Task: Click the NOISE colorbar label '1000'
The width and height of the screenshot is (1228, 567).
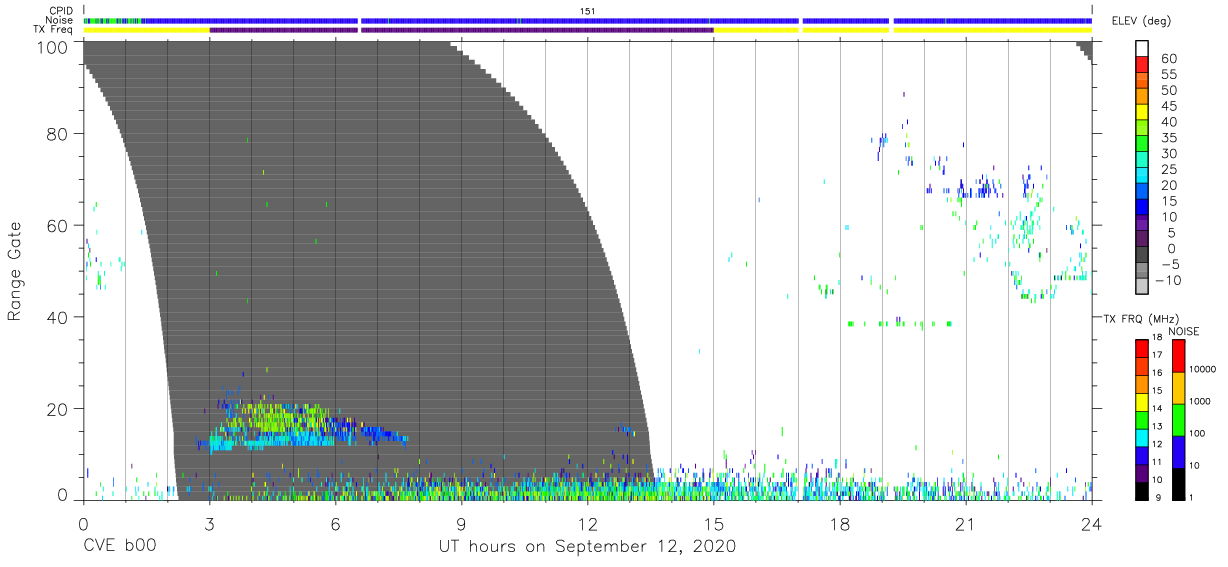Action: tap(1201, 402)
